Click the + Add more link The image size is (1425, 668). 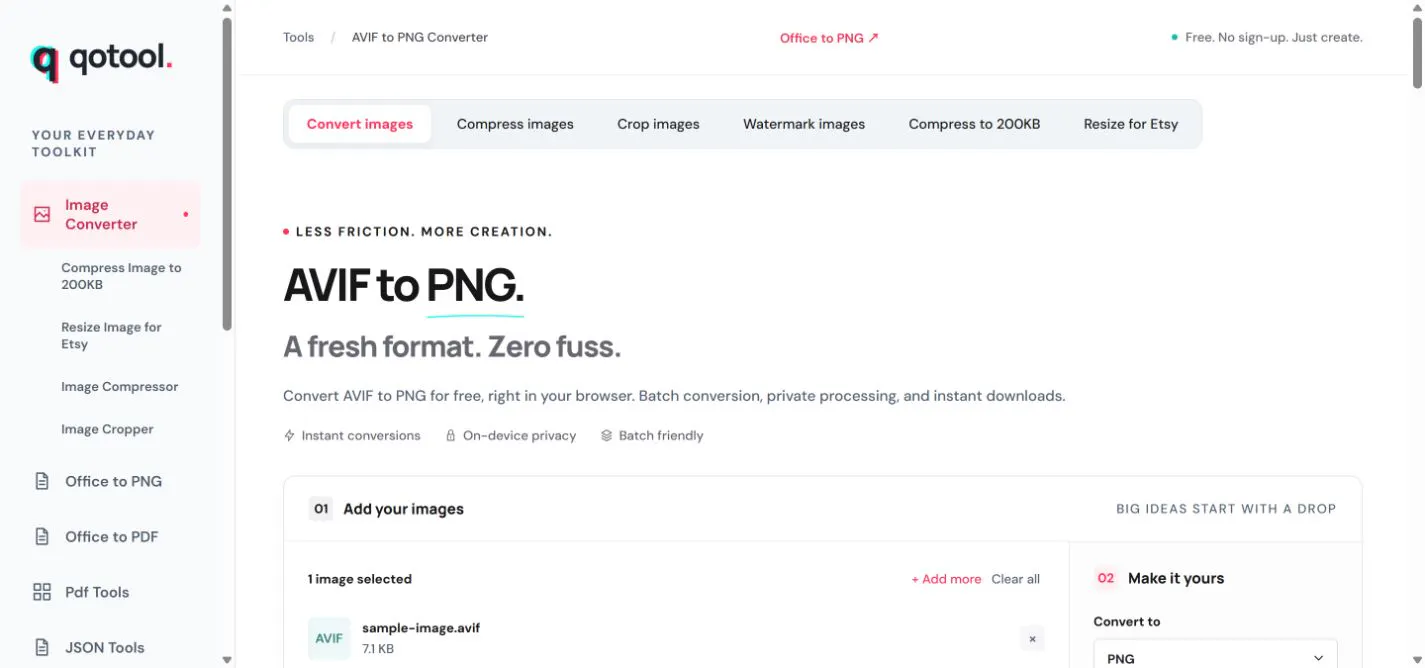pyautogui.click(x=946, y=579)
